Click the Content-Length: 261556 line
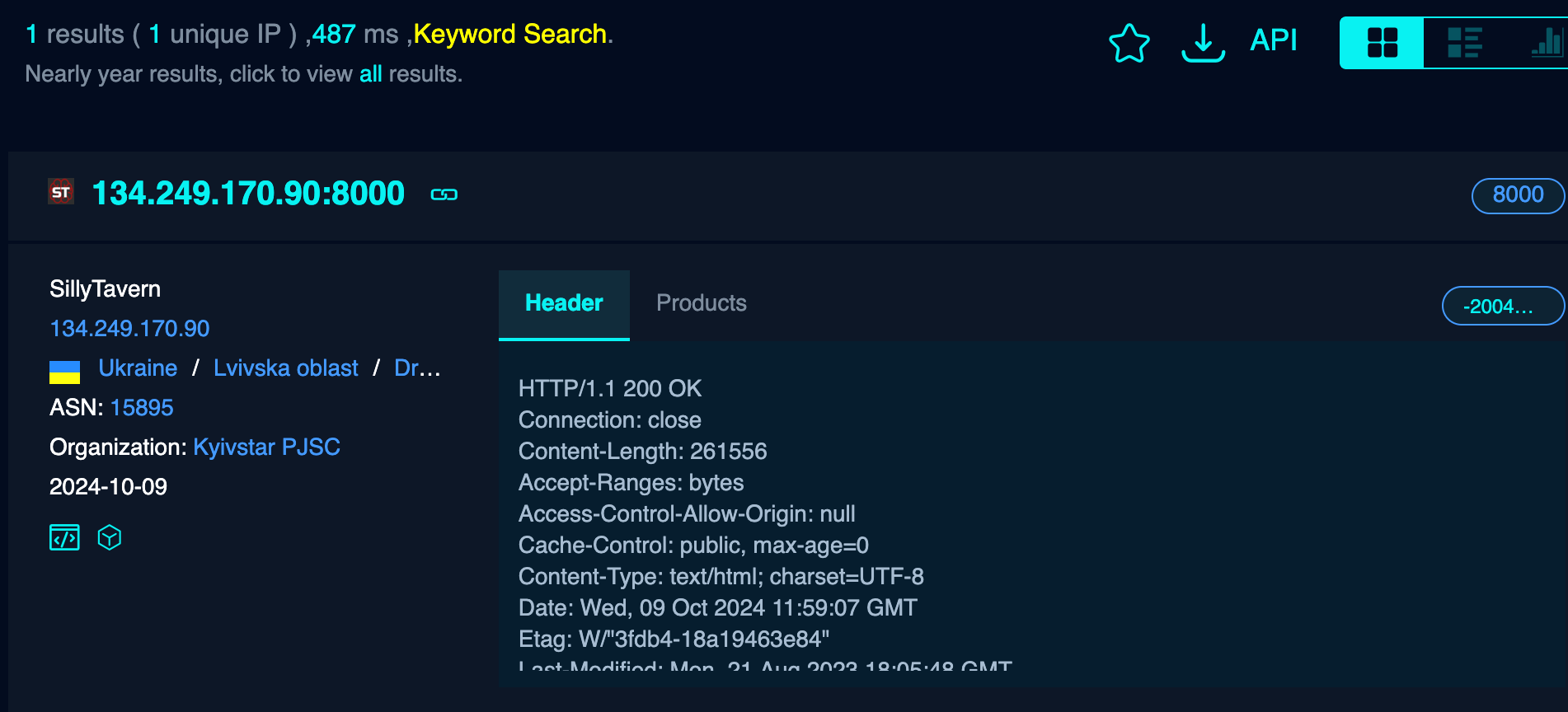Viewport: 1568px width, 712px height. [642, 451]
